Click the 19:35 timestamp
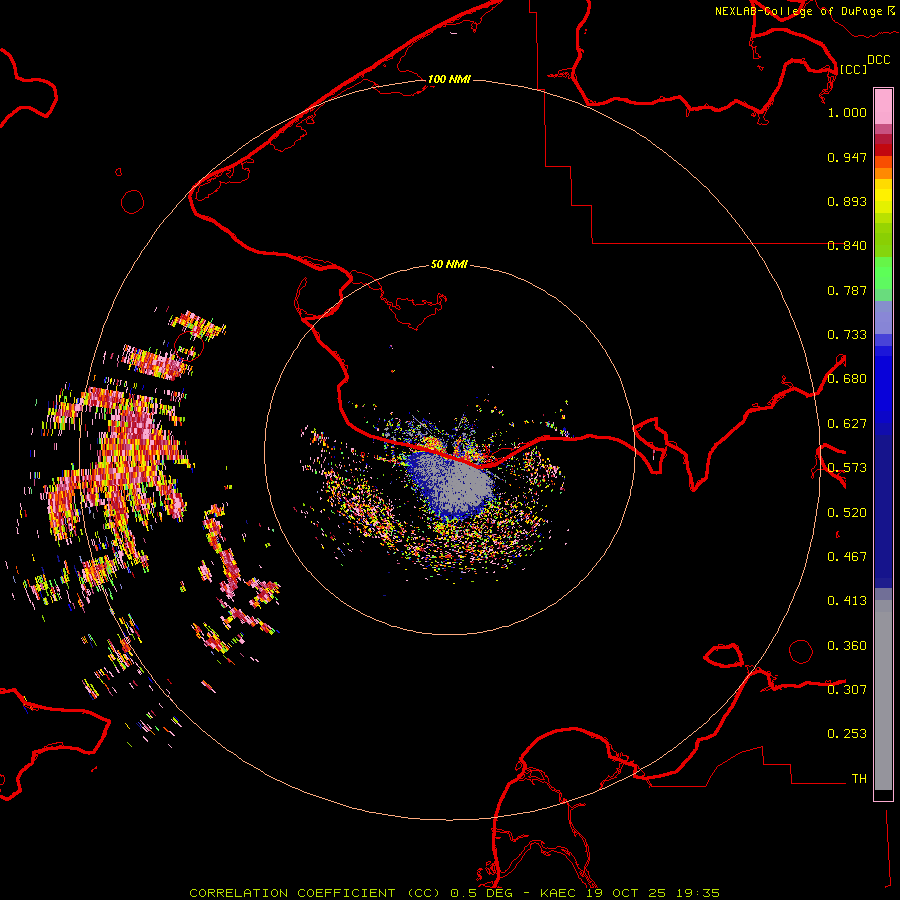The width and height of the screenshot is (900, 900). pos(697,893)
